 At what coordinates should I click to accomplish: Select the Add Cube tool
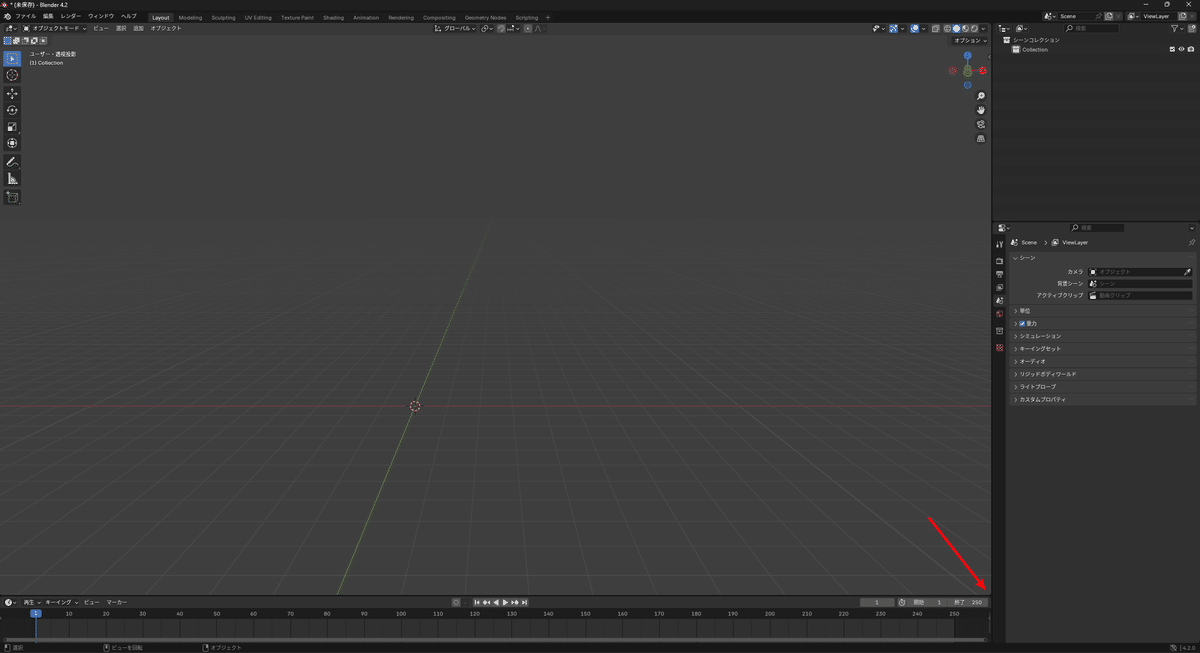point(12,197)
